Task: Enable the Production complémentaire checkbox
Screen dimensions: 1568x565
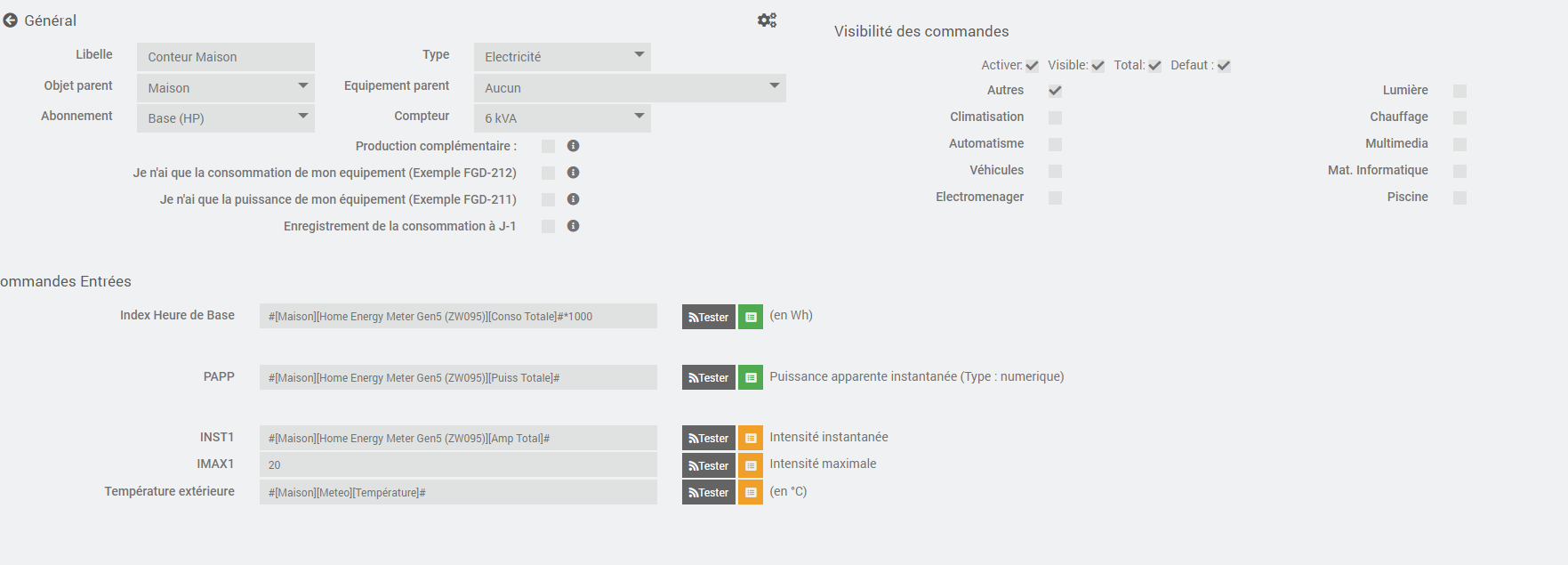Action: click(548, 146)
